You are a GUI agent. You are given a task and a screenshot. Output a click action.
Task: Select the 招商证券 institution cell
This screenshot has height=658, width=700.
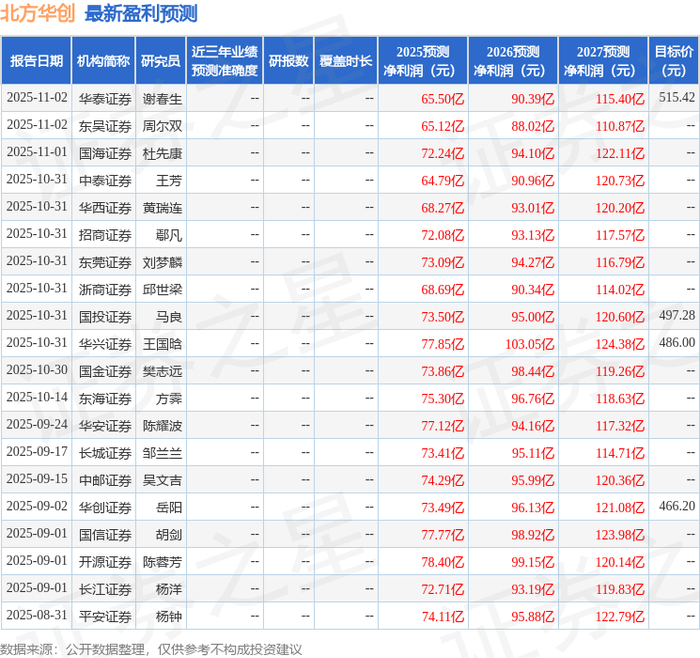pyautogui.click(x=105, y=235)
